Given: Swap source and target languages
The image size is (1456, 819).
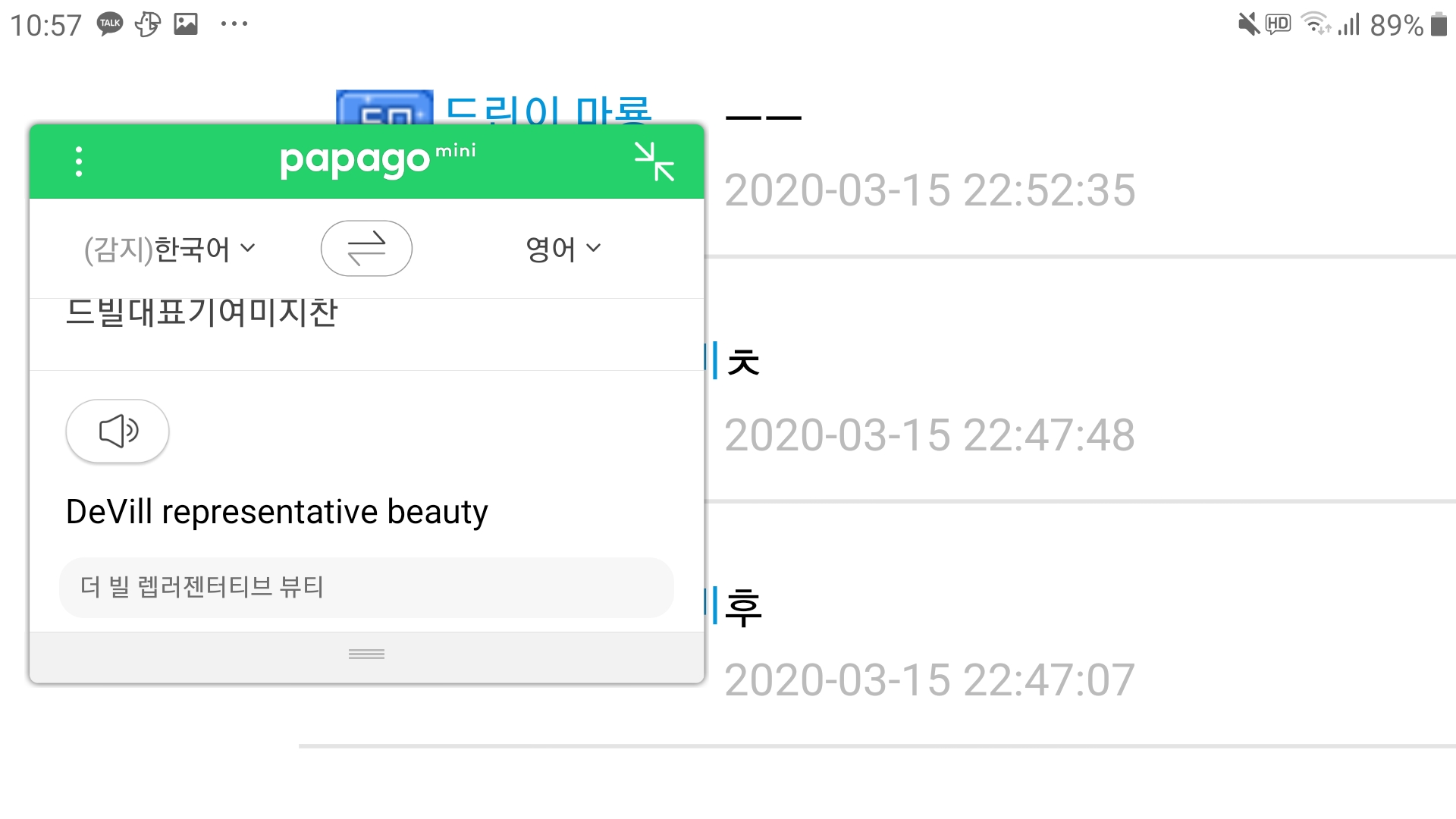Looking at the screenshot, I should tap(366, 249).
